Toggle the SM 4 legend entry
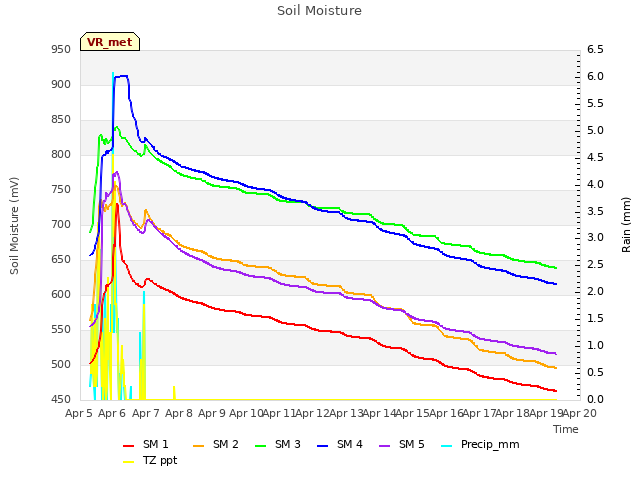 click(340, 444)
